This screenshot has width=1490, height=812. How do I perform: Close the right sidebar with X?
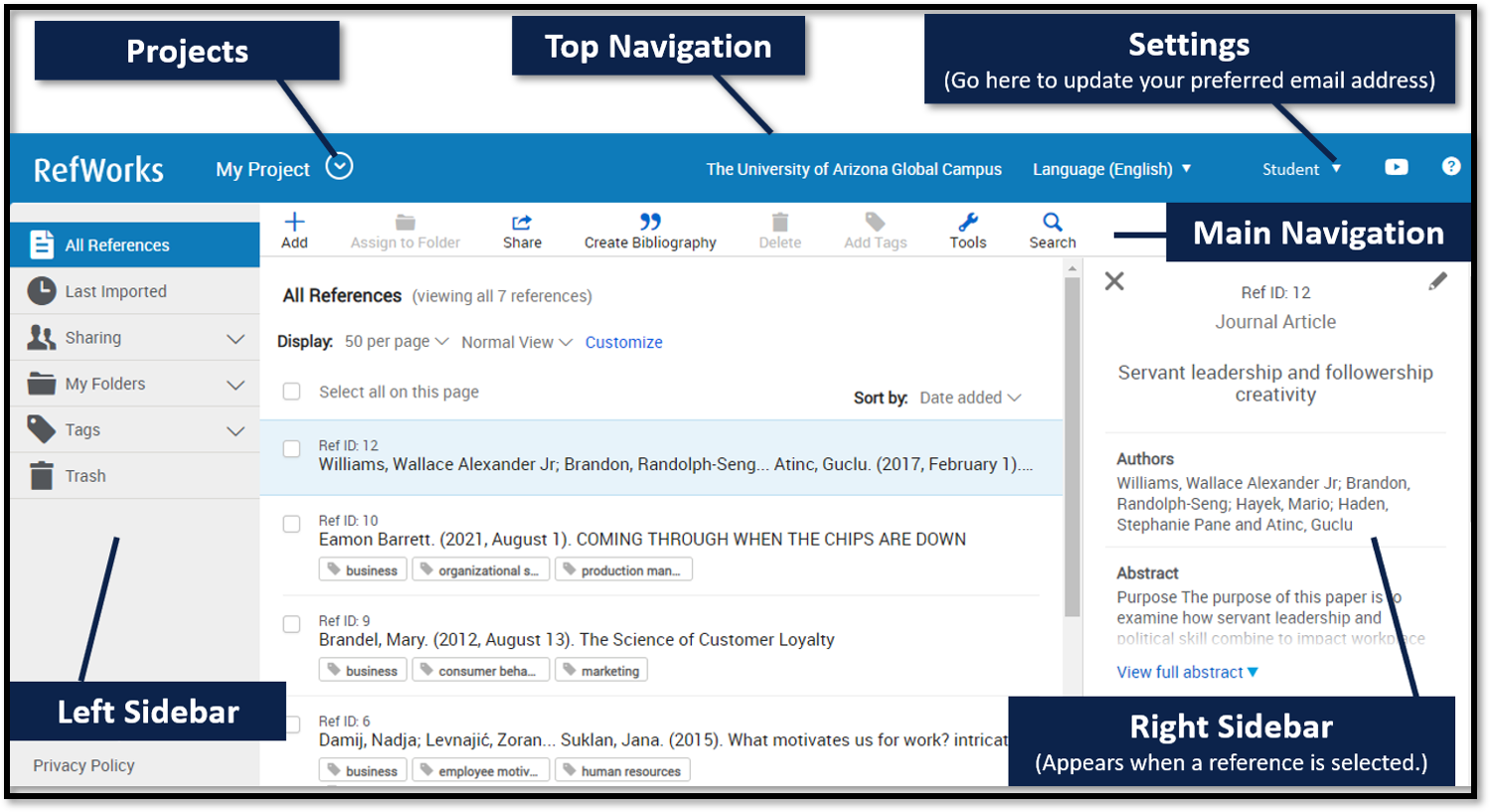click(x=1114, y=281)
